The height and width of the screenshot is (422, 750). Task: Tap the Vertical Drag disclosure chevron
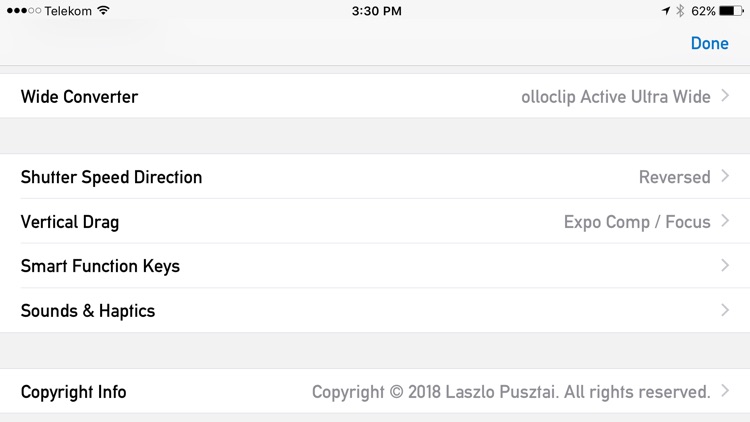pyautogui.click(x=725, y=221)
